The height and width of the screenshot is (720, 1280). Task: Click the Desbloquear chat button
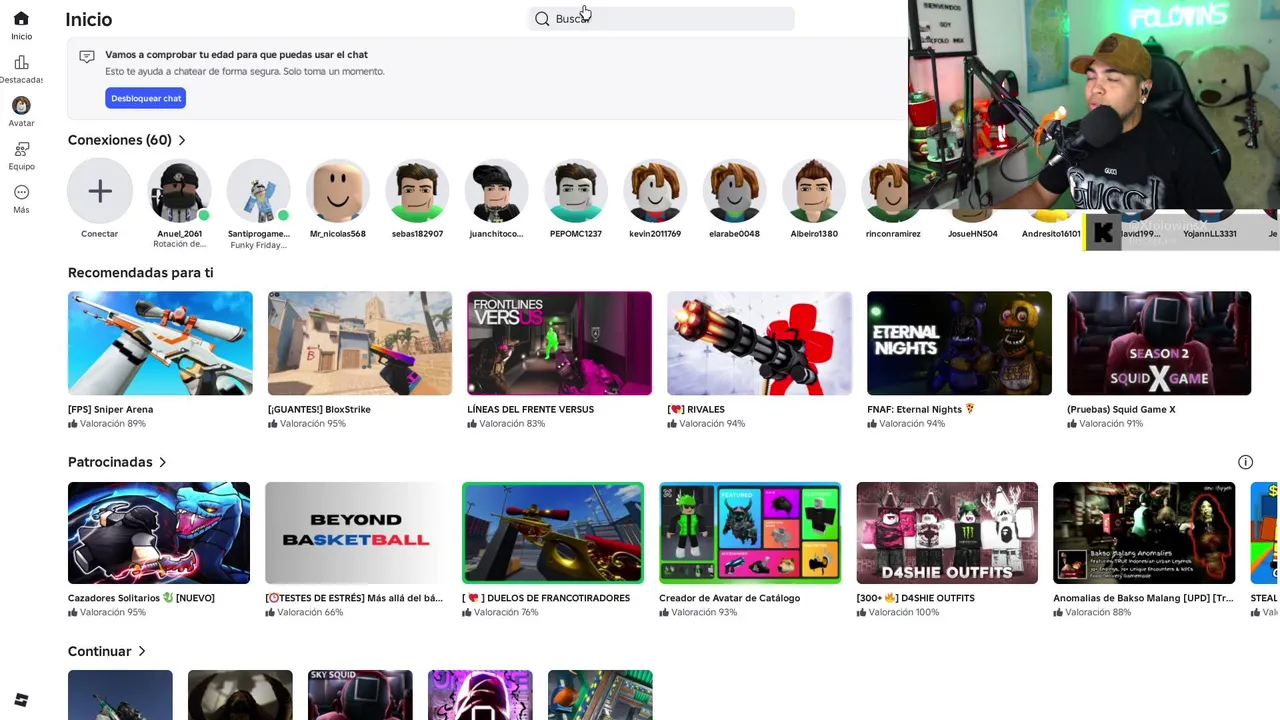coord(146,98)
